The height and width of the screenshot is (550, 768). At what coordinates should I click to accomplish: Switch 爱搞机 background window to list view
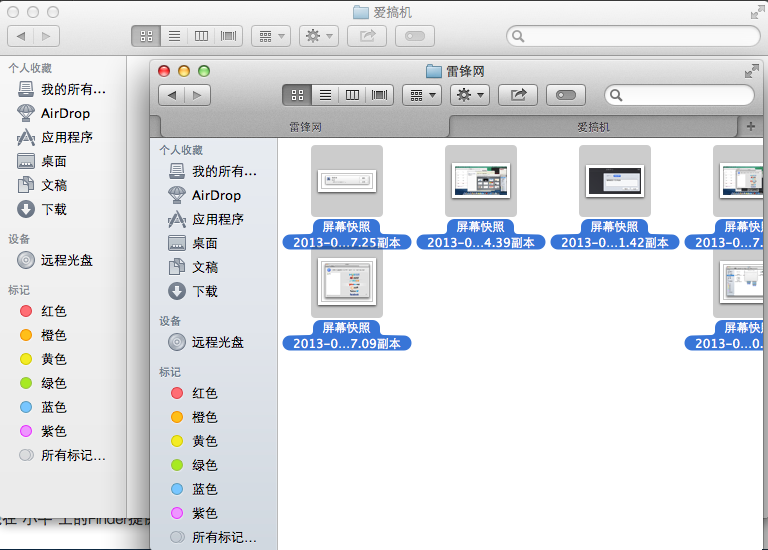pos(174,36)
